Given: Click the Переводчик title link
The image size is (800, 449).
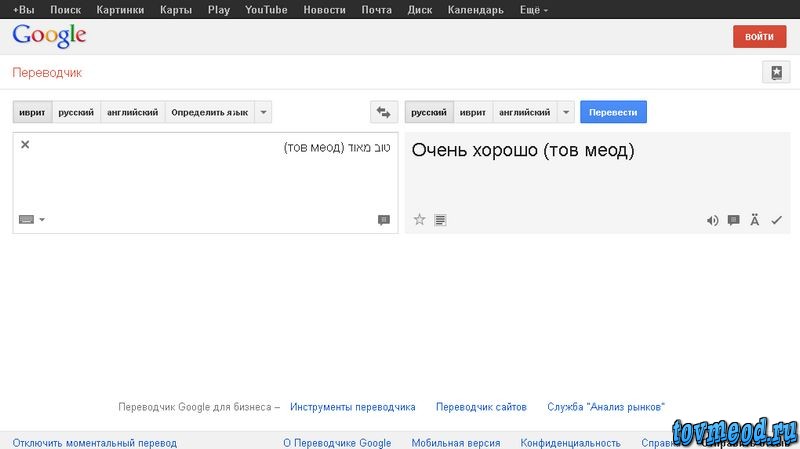Looking at the screenshot, I should pyautogui.click(x=47, y=73).
